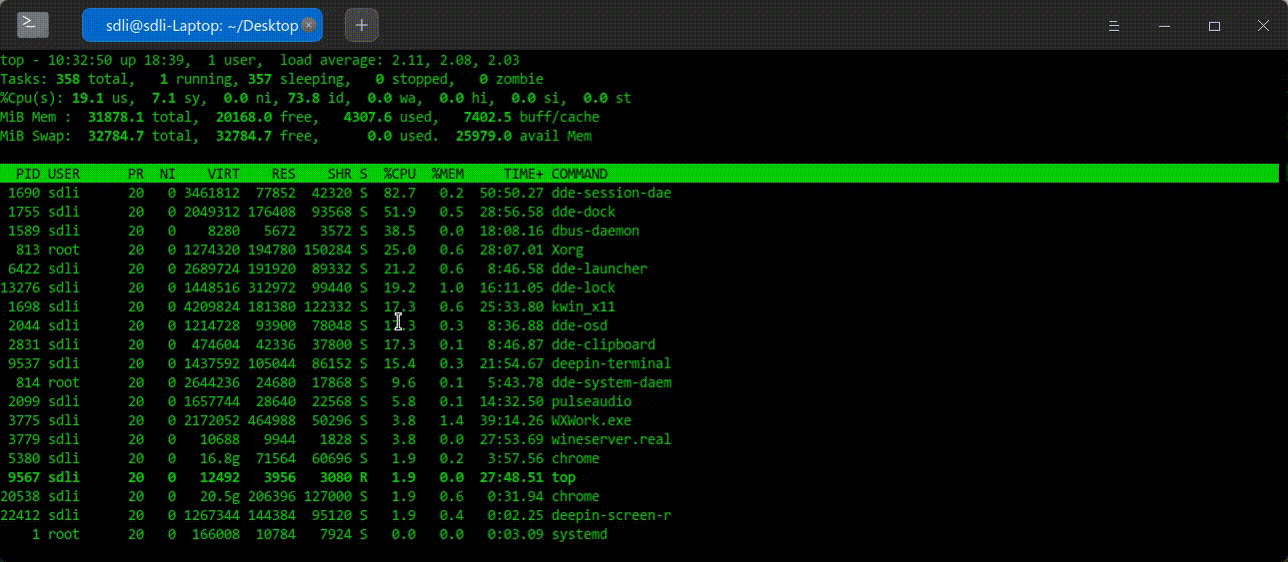Select the dbus-daemon process name
Viewport: 1288px width, 562px height.
tap(596, 231)
